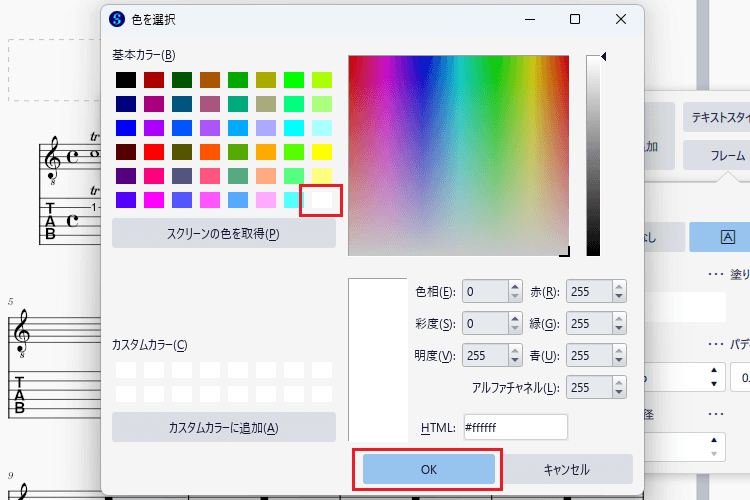Click スクリーンの色を取得 pick screen color button
The height and width of the screenshot is (500, 750).
pos(223,233)
